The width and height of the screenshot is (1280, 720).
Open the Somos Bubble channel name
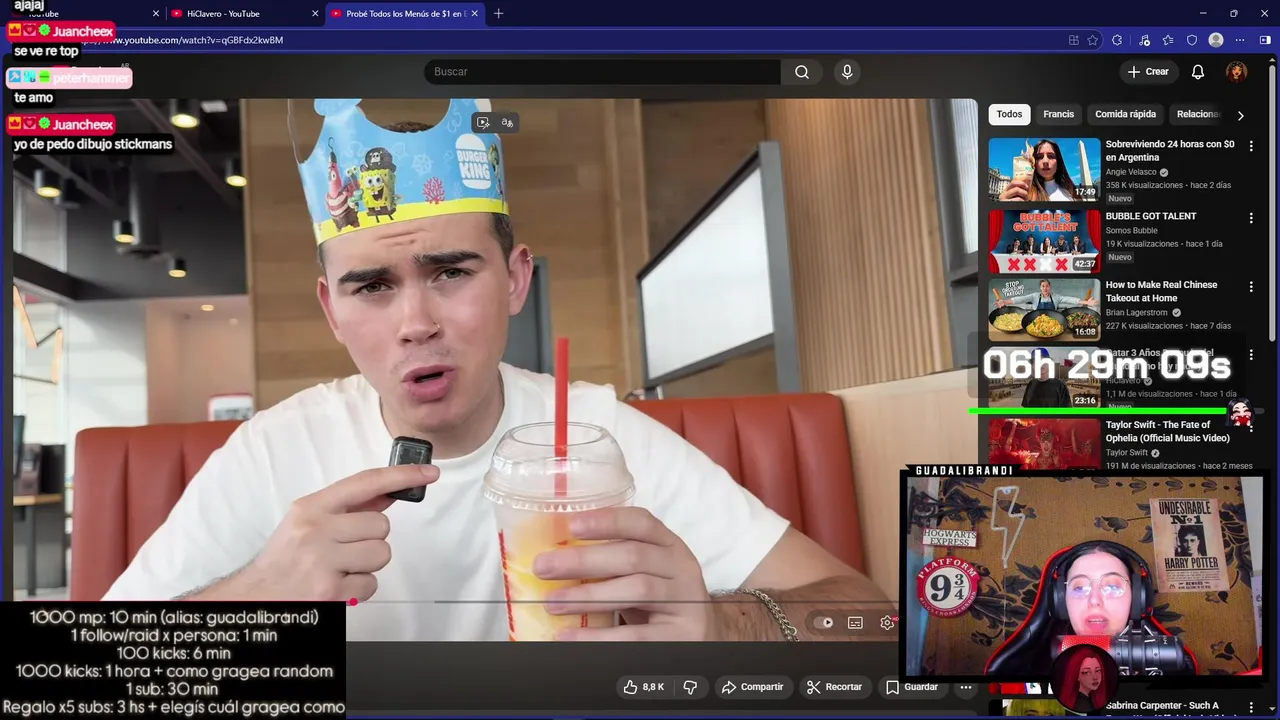coord(1131,231)
